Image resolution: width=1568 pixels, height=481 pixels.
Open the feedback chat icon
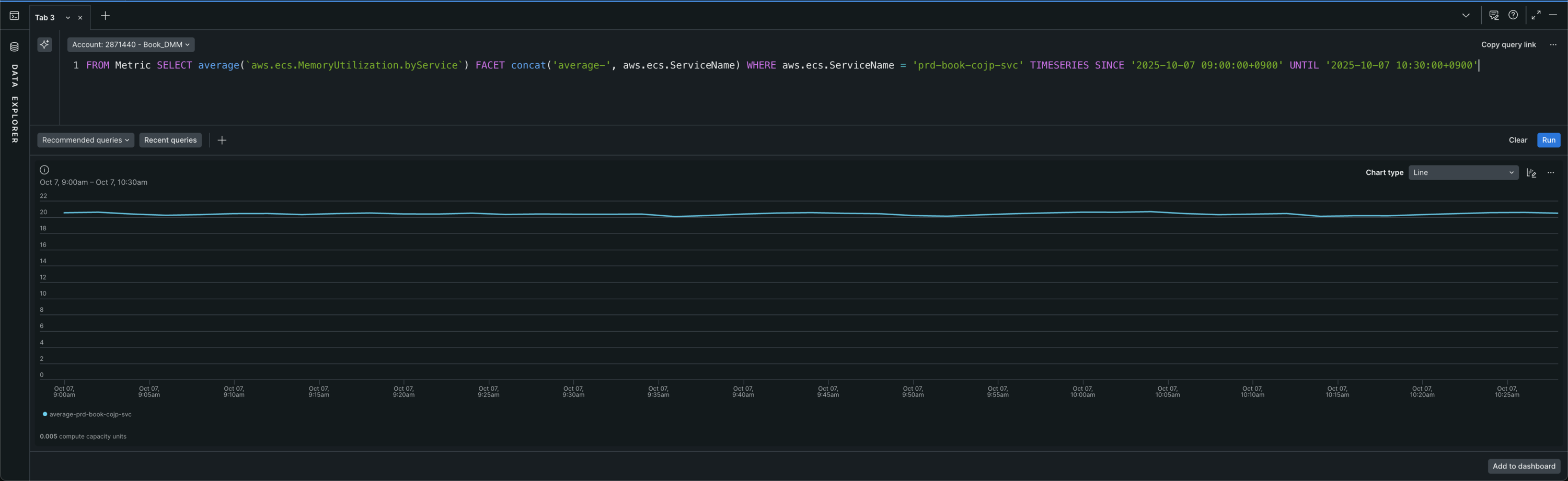pos(1494,15)
